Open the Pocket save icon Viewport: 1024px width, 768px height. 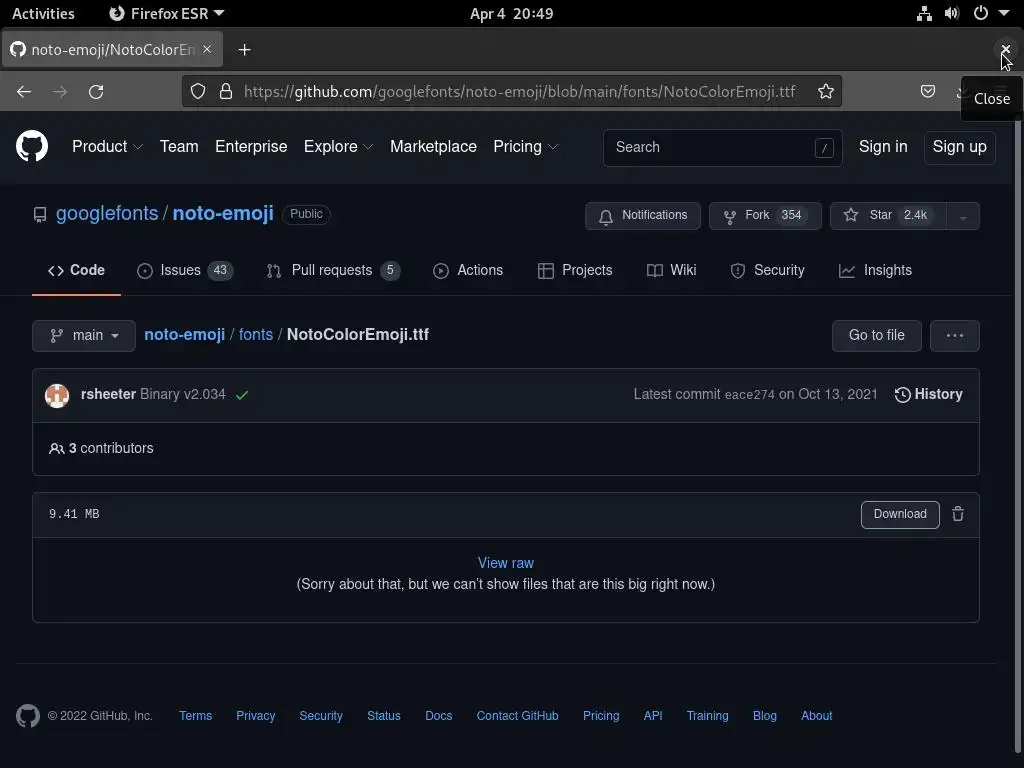[928, 91]
